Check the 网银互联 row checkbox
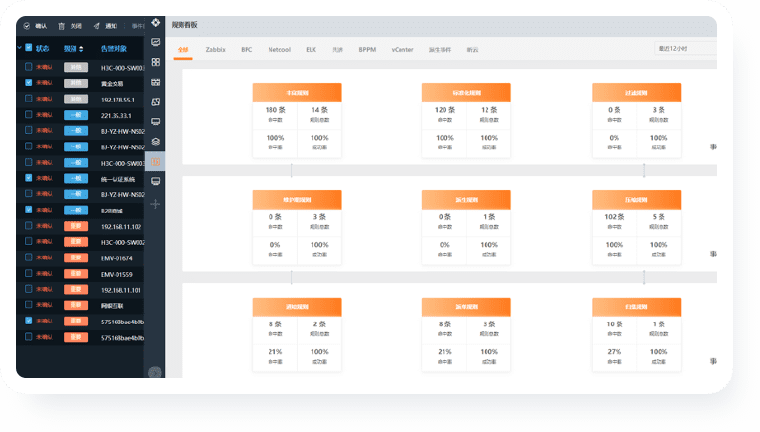Viewport: 760px width, 432px height. click(x=29, y=304)
